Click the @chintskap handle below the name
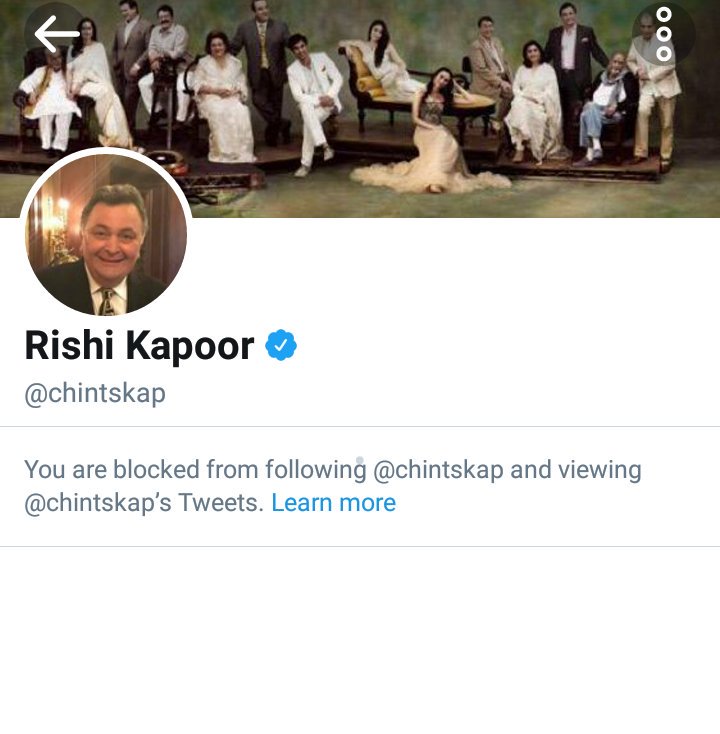Screen dimensions: 720x734 click(x=95, y=393)
